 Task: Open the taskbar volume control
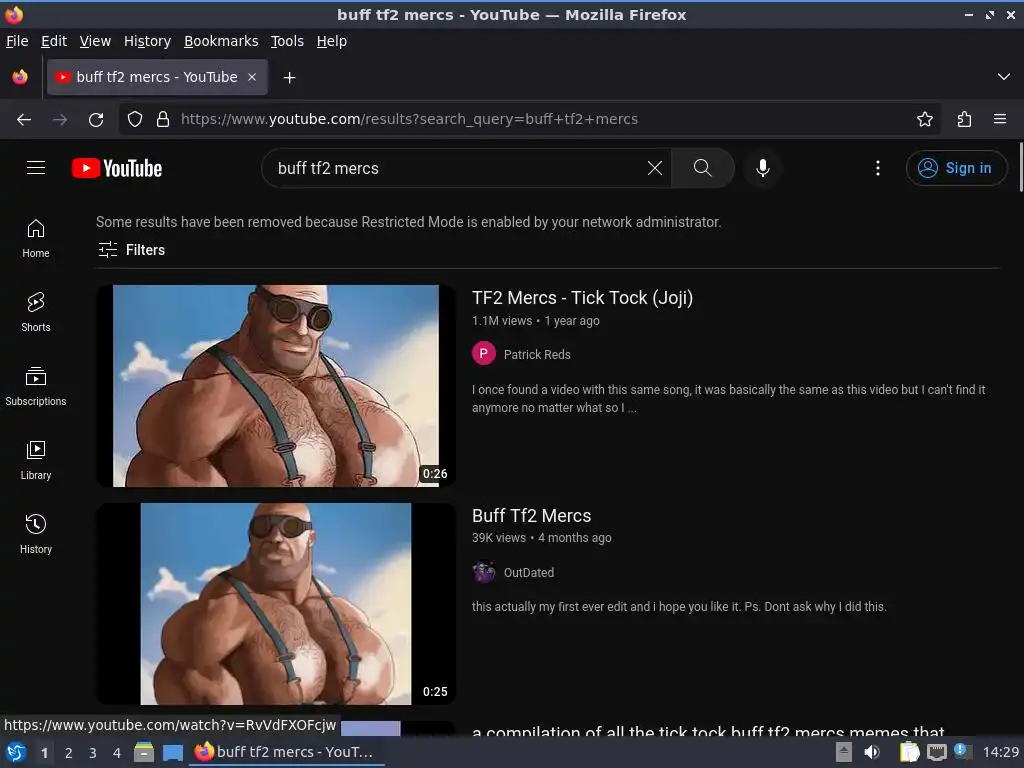(872, 752)
